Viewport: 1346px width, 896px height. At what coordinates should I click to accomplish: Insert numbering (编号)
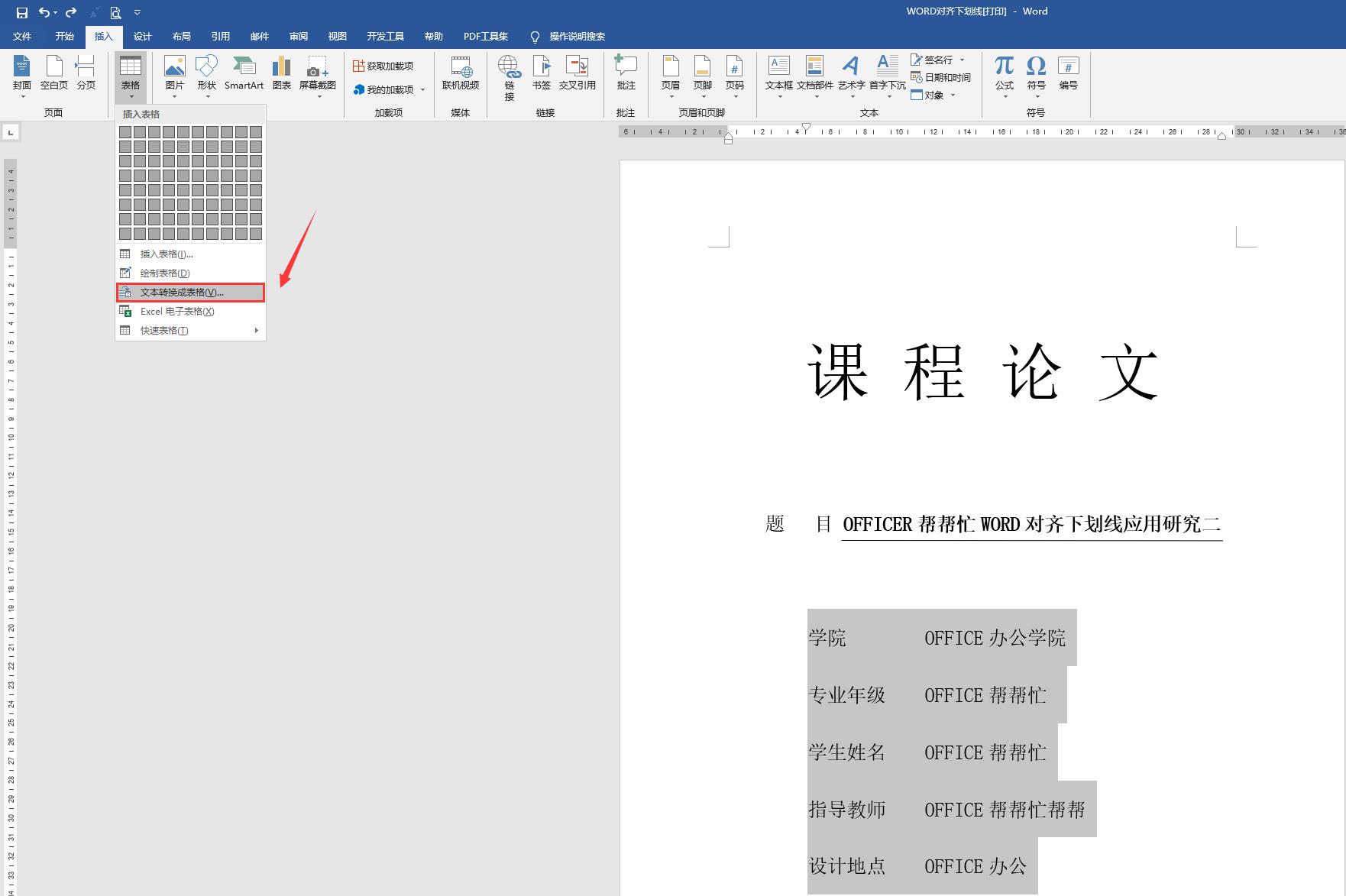click(x=1069, y=75)
